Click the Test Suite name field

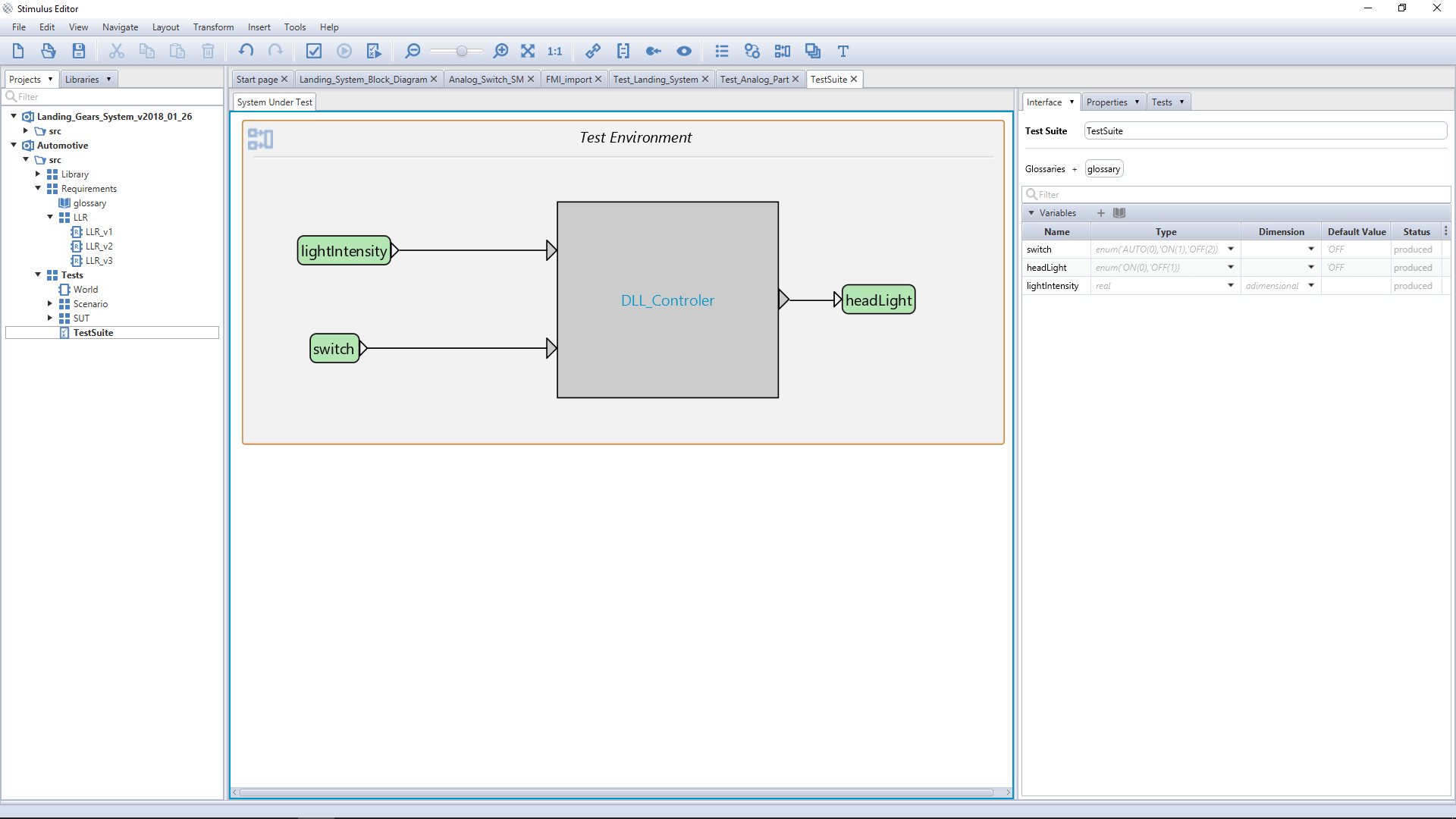1264,131
